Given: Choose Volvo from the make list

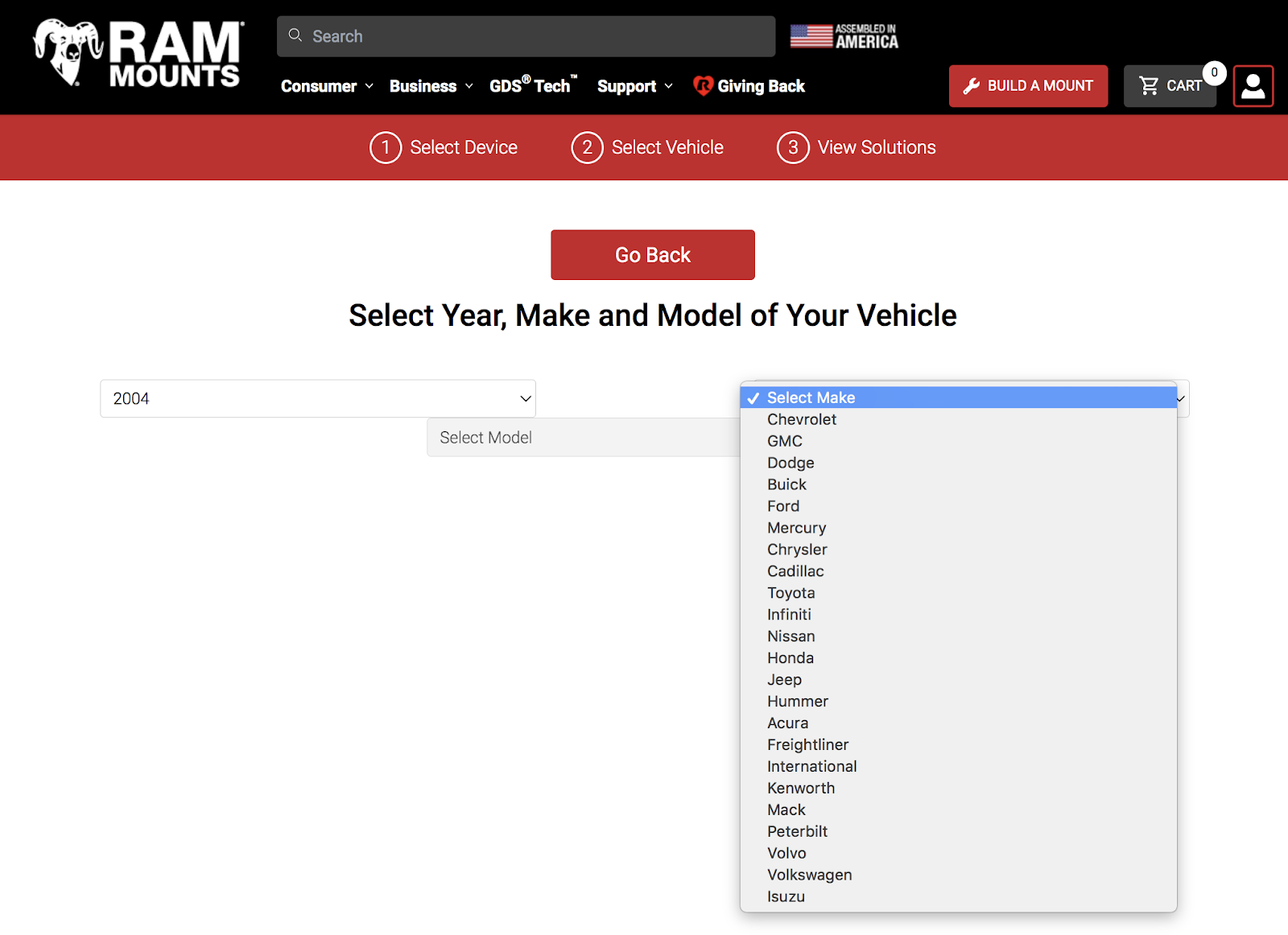Looking at the screenshot, I should click(958, 854).
